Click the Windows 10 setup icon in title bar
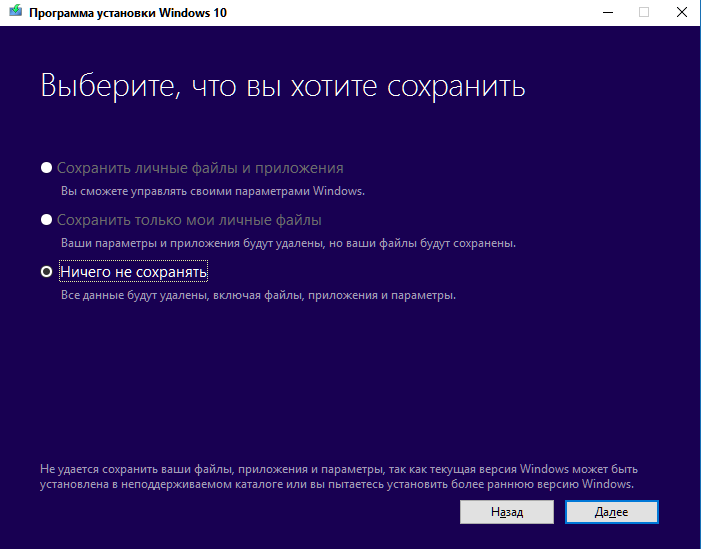This screenshot has height=549, width=701. click(16, 11)
